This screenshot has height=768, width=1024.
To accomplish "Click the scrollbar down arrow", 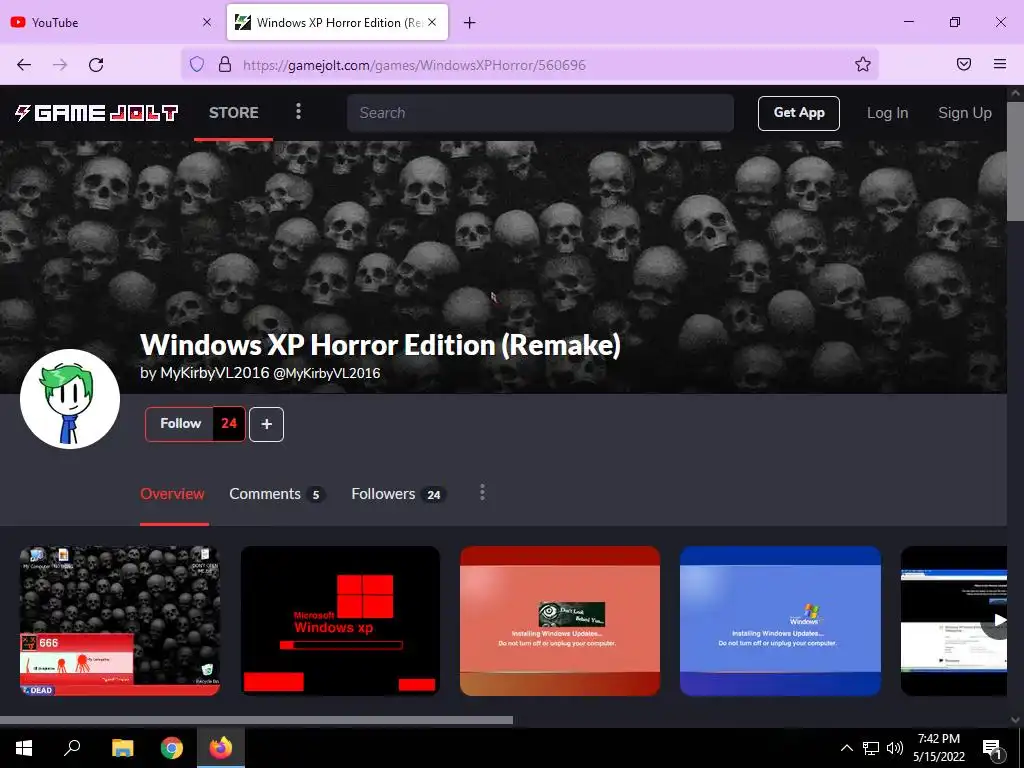I will pos(1016,720).
